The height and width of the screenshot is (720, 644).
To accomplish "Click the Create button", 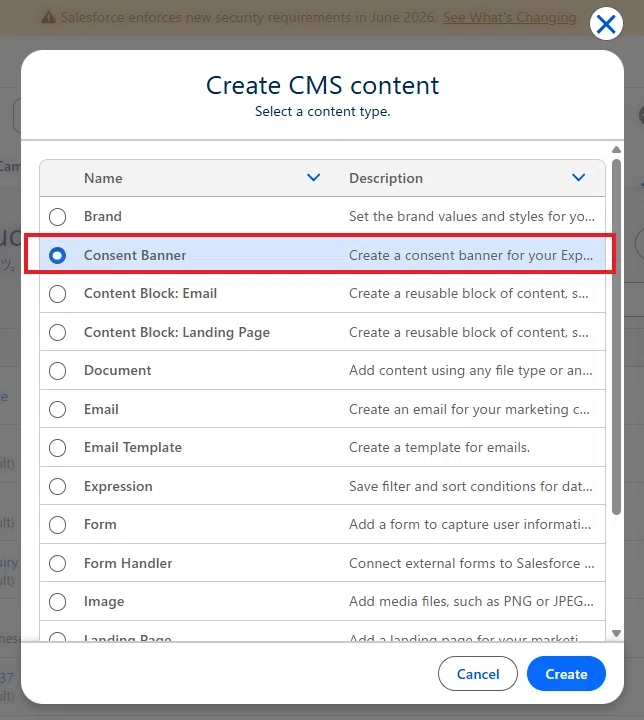I will pos(566,674).
